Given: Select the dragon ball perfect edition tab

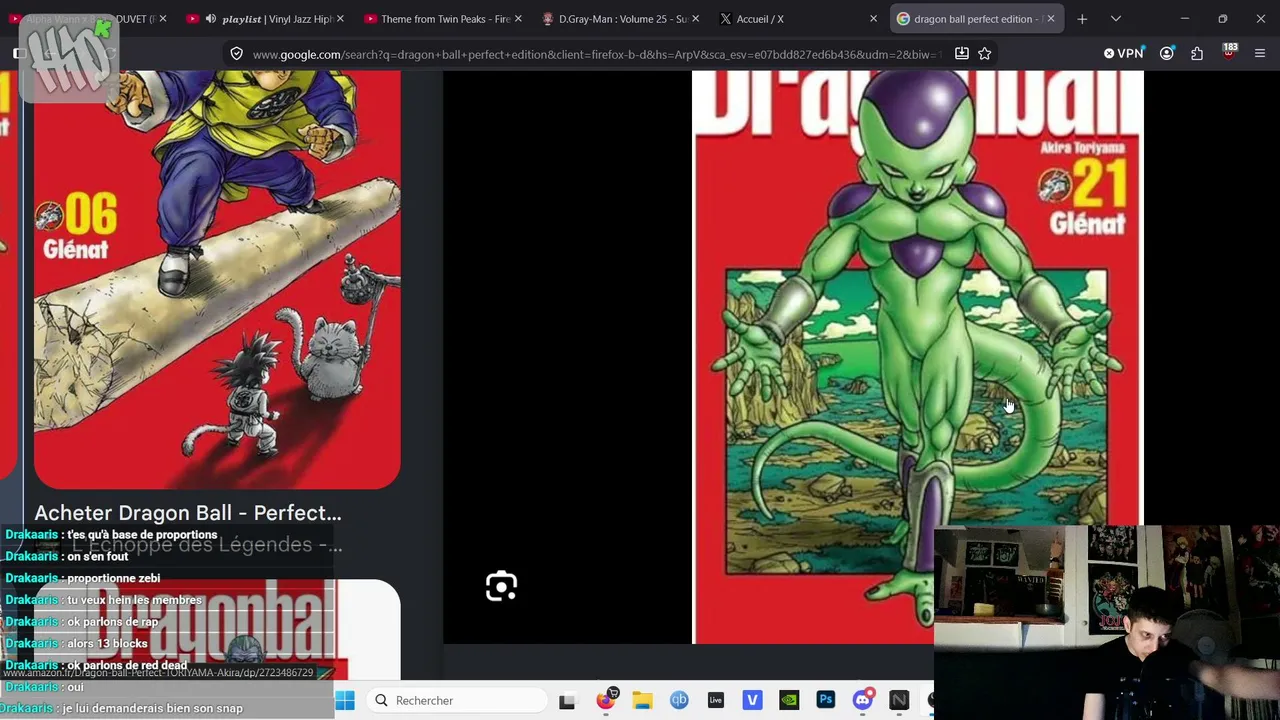Looking at the screenshot, I should tap(976, 19).
